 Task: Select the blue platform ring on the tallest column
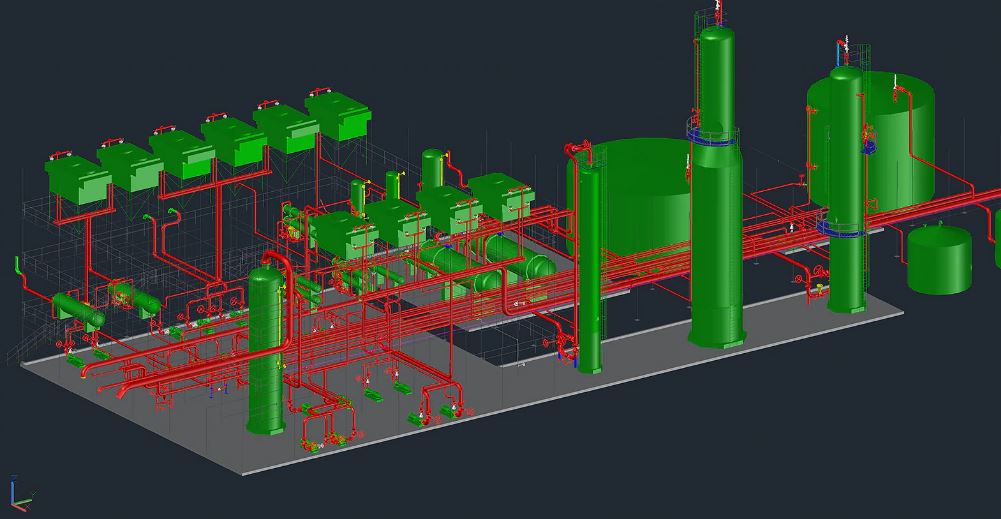coord(714,137)
